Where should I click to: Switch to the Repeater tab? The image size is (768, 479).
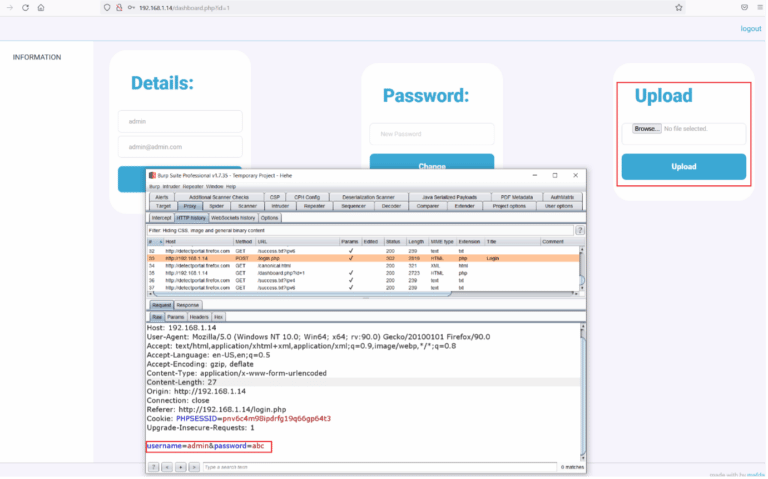tap(315, 206)
